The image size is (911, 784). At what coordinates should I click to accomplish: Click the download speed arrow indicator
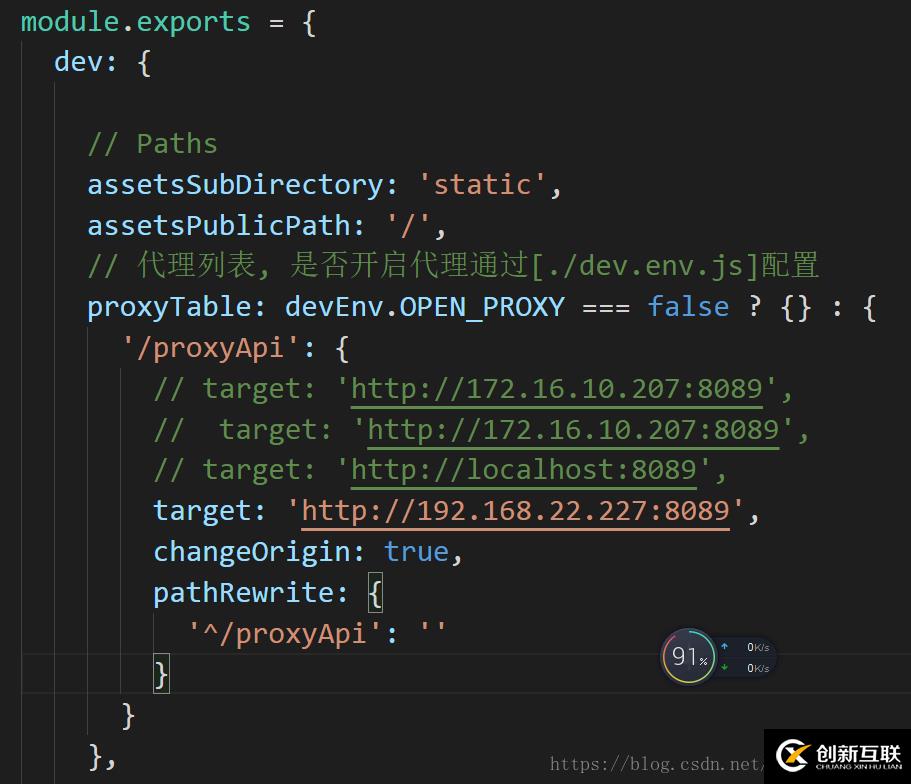pyautogui.click(x=724, y=667)
